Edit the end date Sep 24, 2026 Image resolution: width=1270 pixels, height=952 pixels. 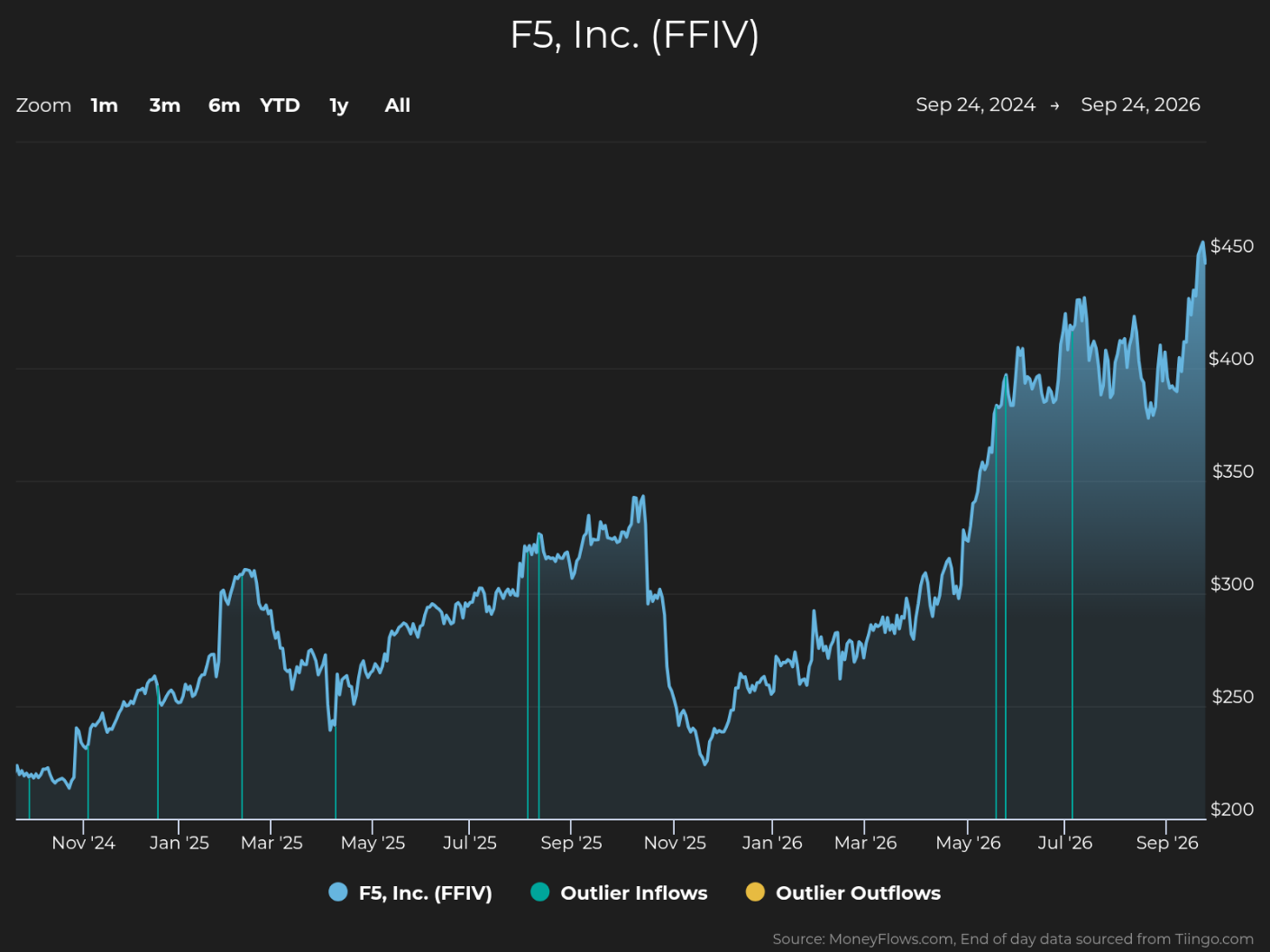[x=1141, y=105]
